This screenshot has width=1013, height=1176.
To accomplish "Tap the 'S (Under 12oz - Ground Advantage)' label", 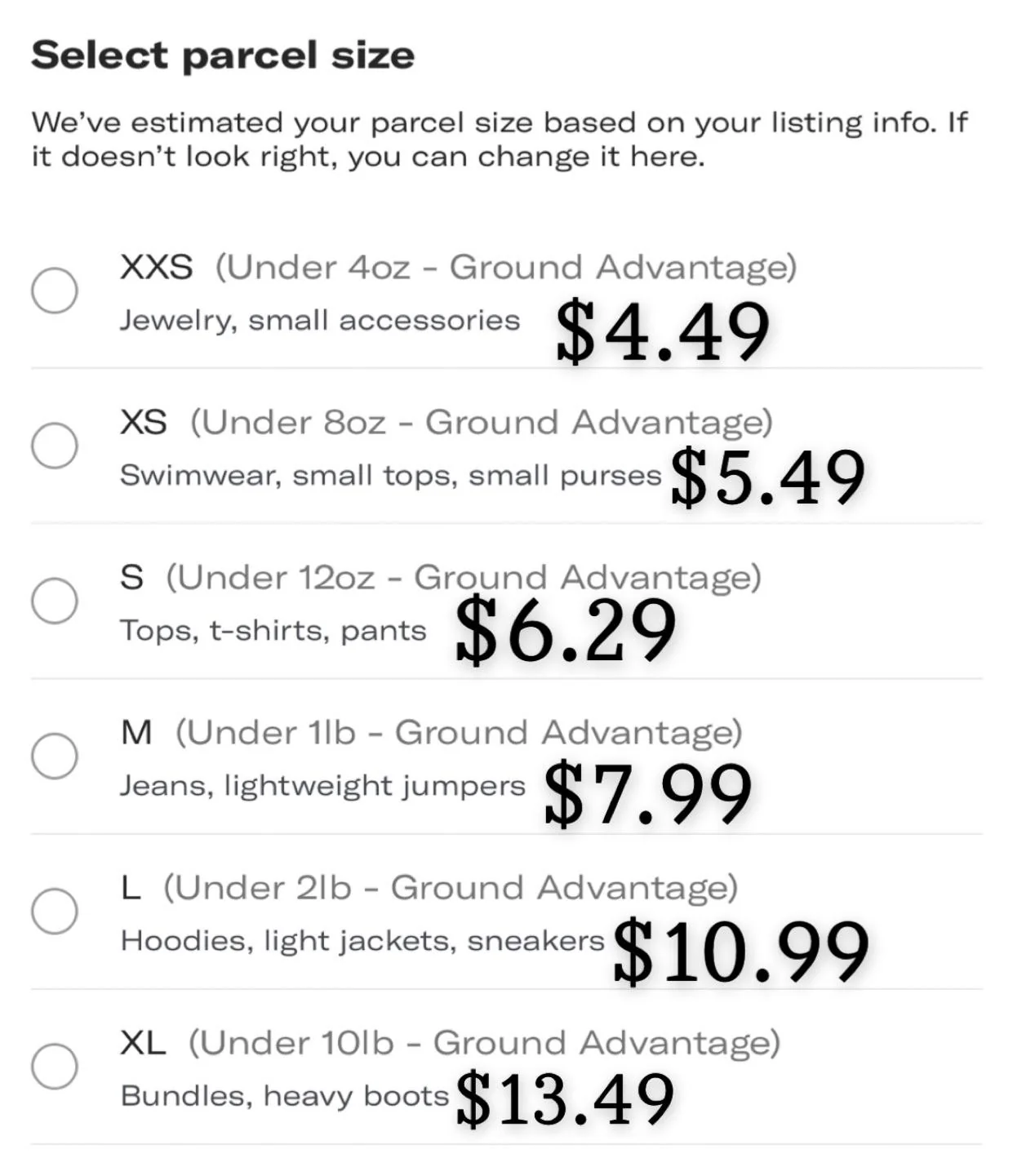I will (x=440, y=577).
